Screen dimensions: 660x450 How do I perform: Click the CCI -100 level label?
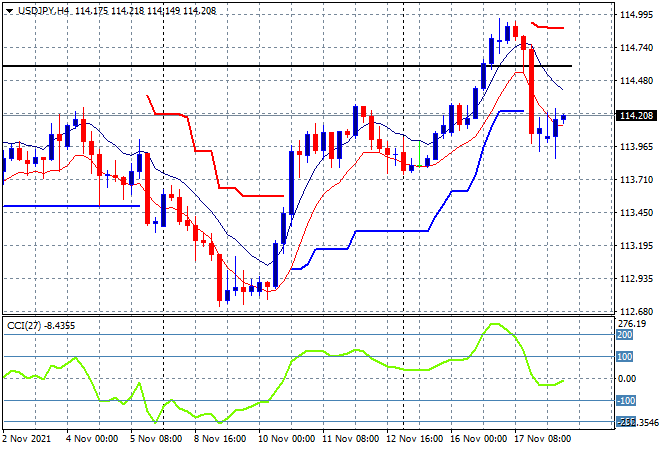tap(626, 400)
